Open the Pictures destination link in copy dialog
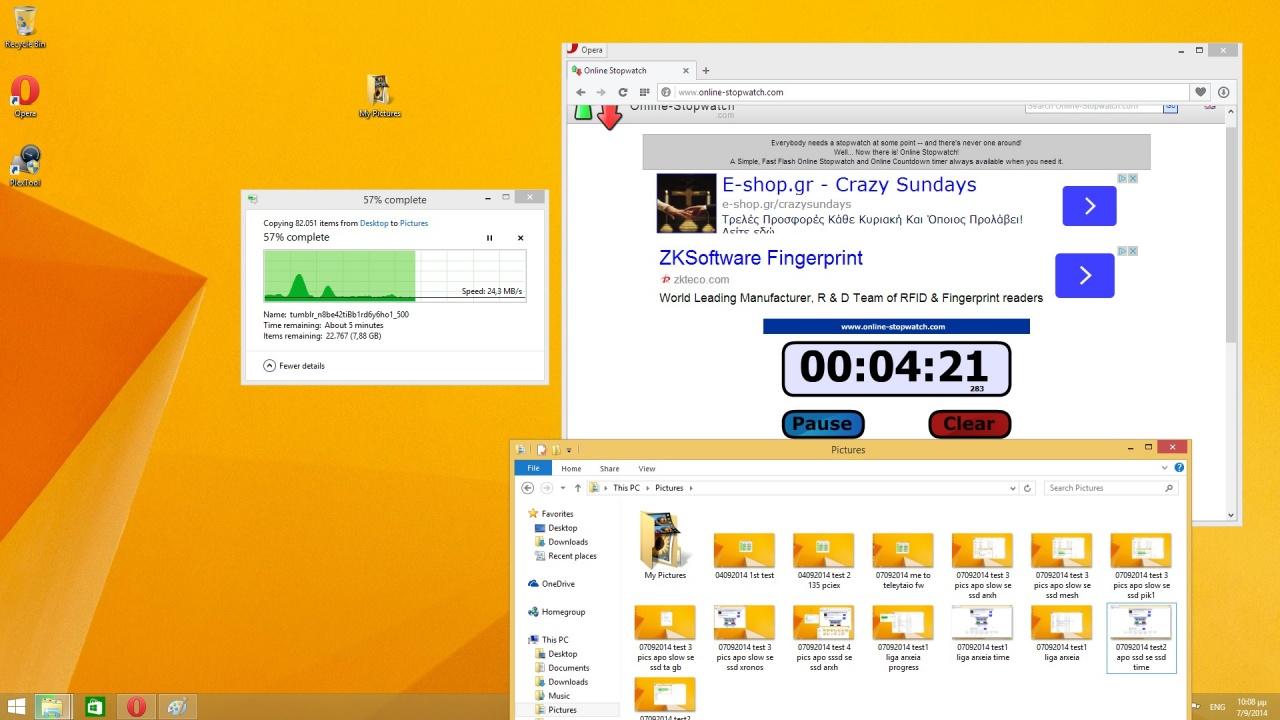Viewport: 1280px width, 720px height. [x=414, y=223]
